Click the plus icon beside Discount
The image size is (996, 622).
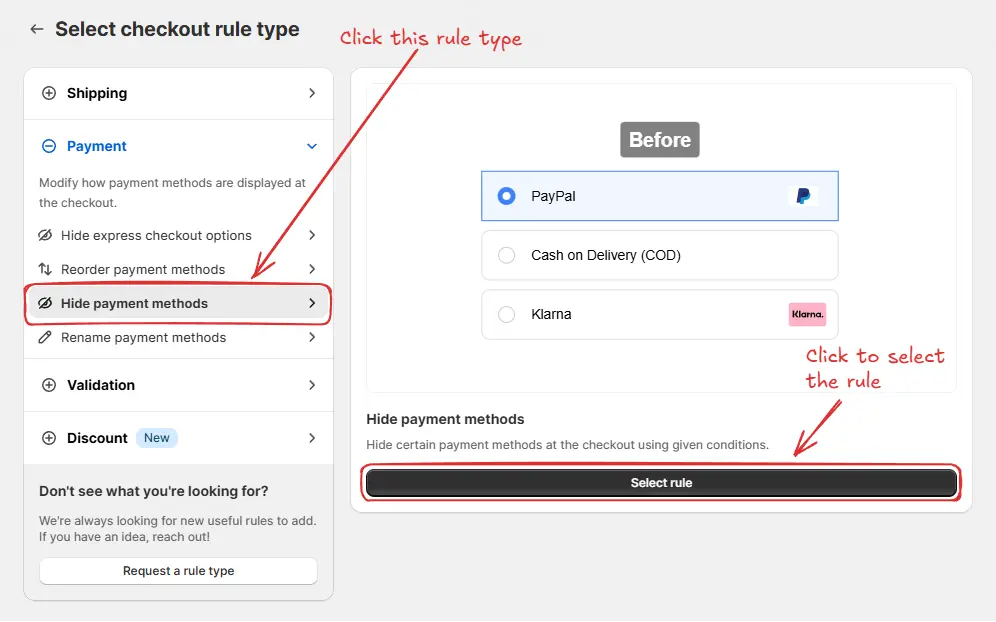tap(47, 438)
